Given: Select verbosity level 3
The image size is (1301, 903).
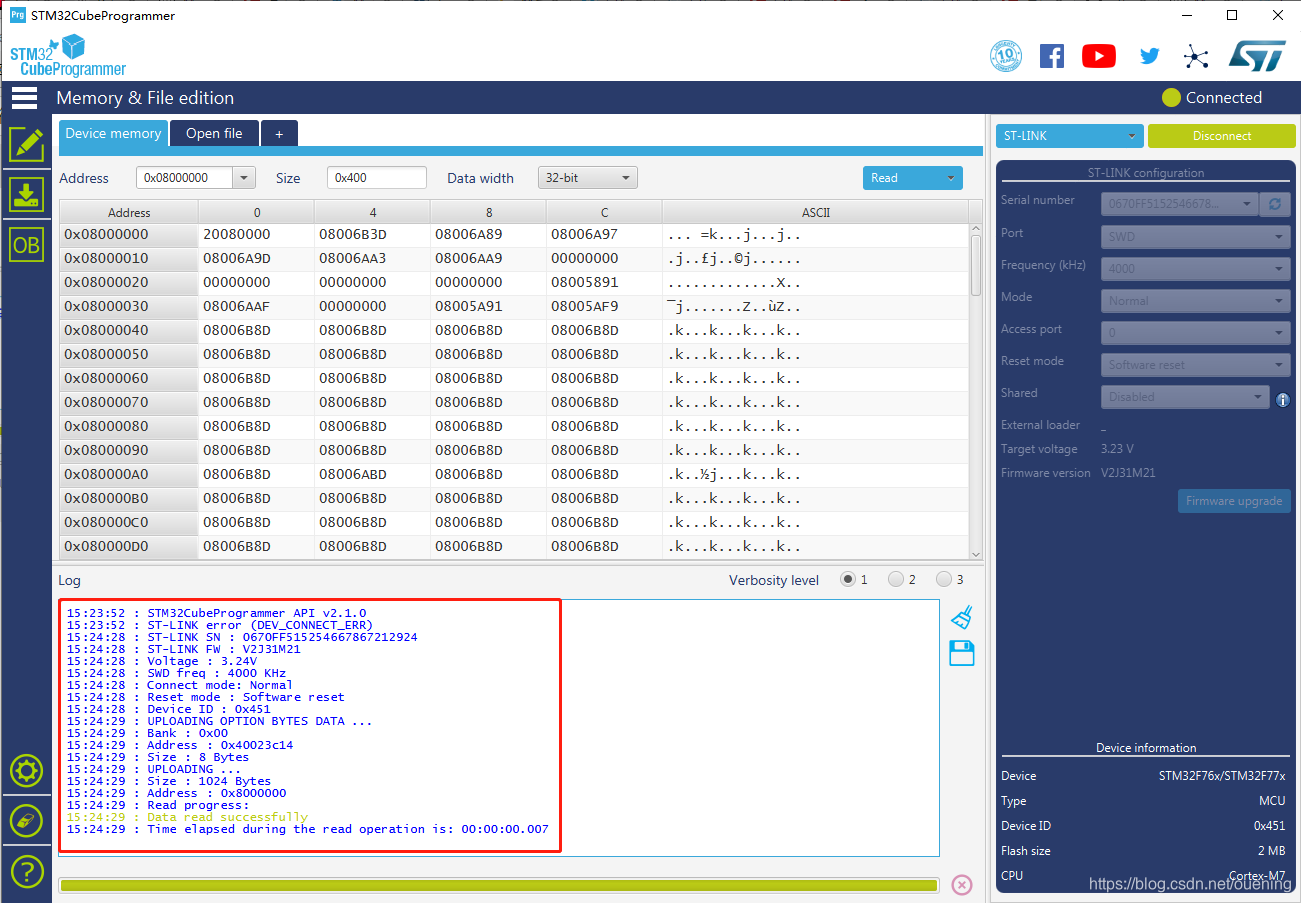Looking at the screenshot, I should (944, 579).
